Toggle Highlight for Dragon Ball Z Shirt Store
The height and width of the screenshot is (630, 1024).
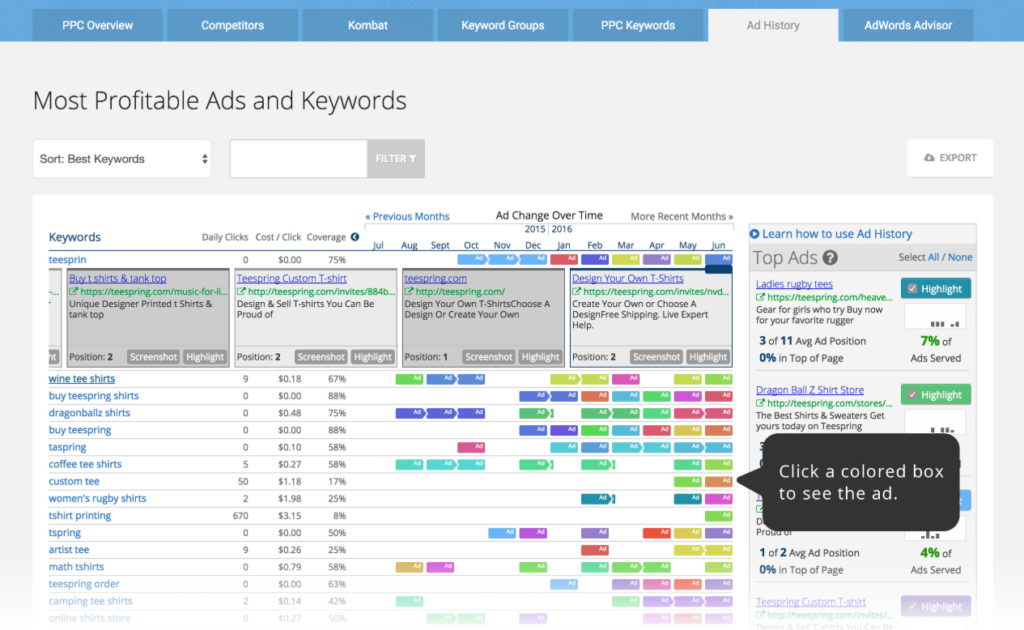(x=936, y=394)
